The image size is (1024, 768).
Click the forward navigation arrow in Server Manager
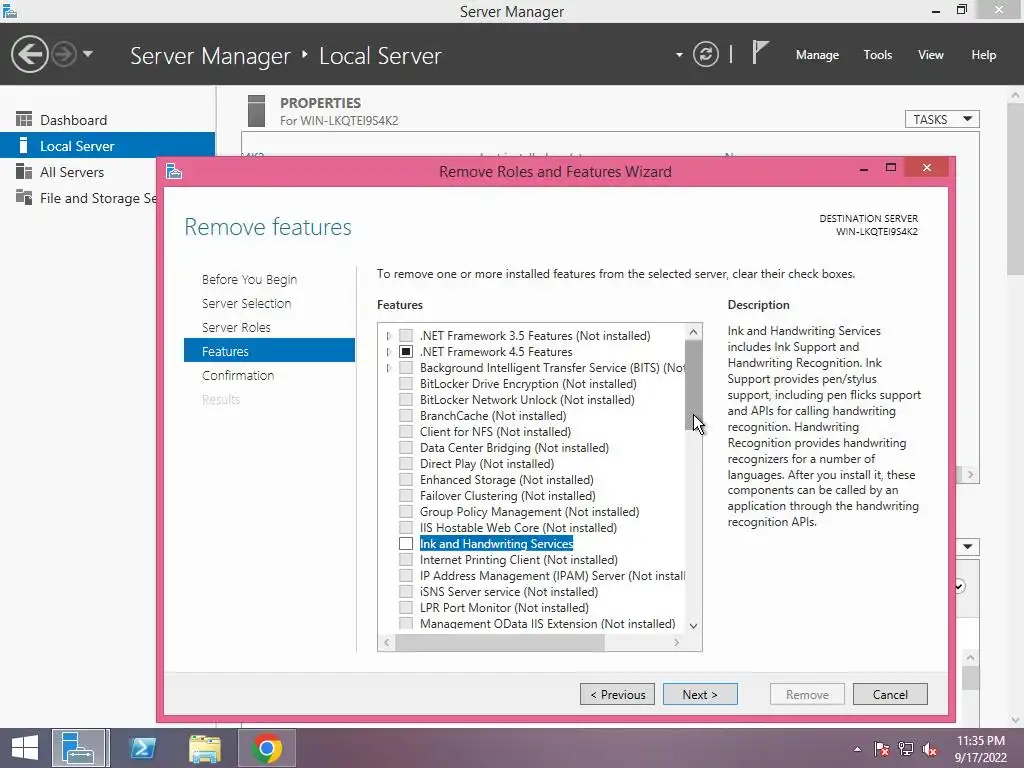point(64,54)
